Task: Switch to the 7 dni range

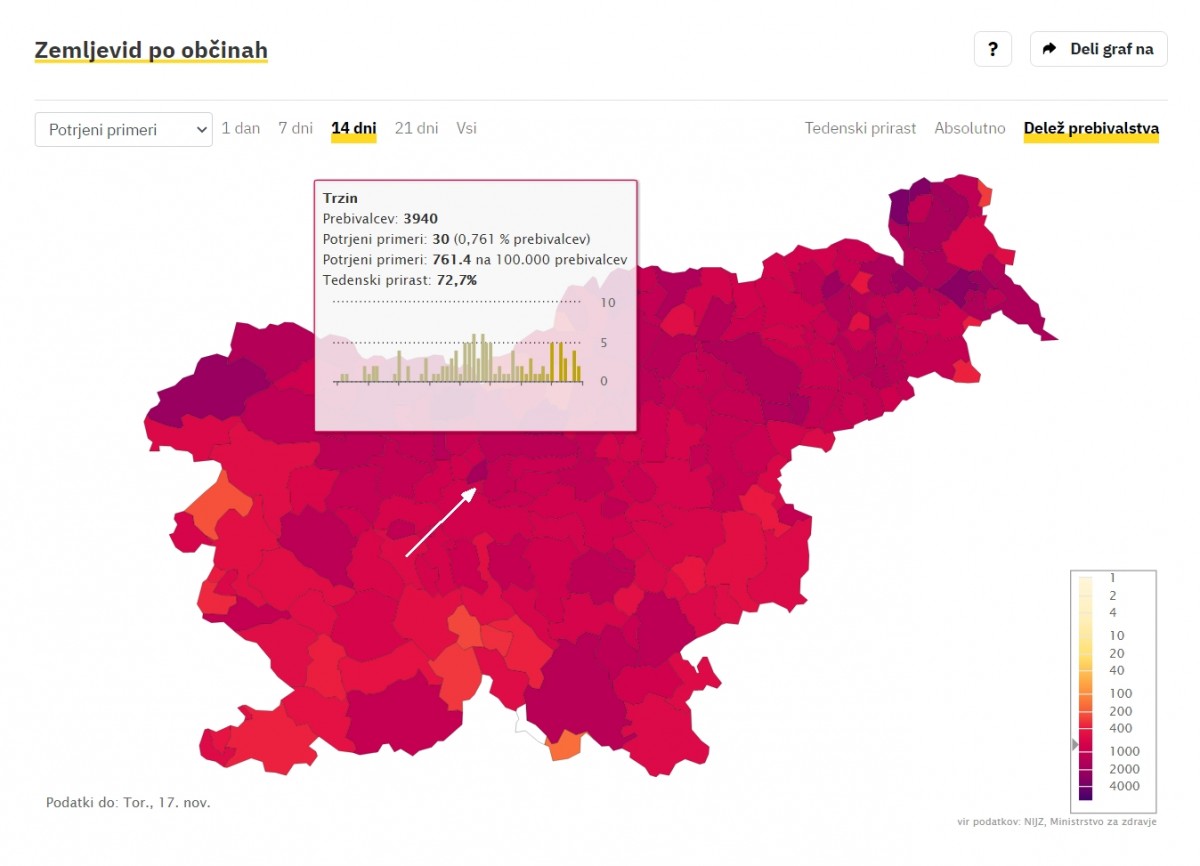Action: (x=295, y=128)
